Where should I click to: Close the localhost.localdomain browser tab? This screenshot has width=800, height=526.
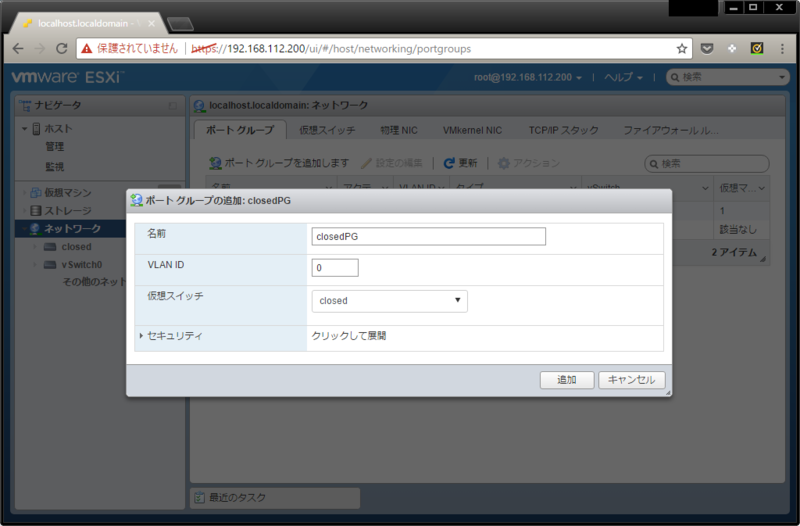[x=152, y=23]
